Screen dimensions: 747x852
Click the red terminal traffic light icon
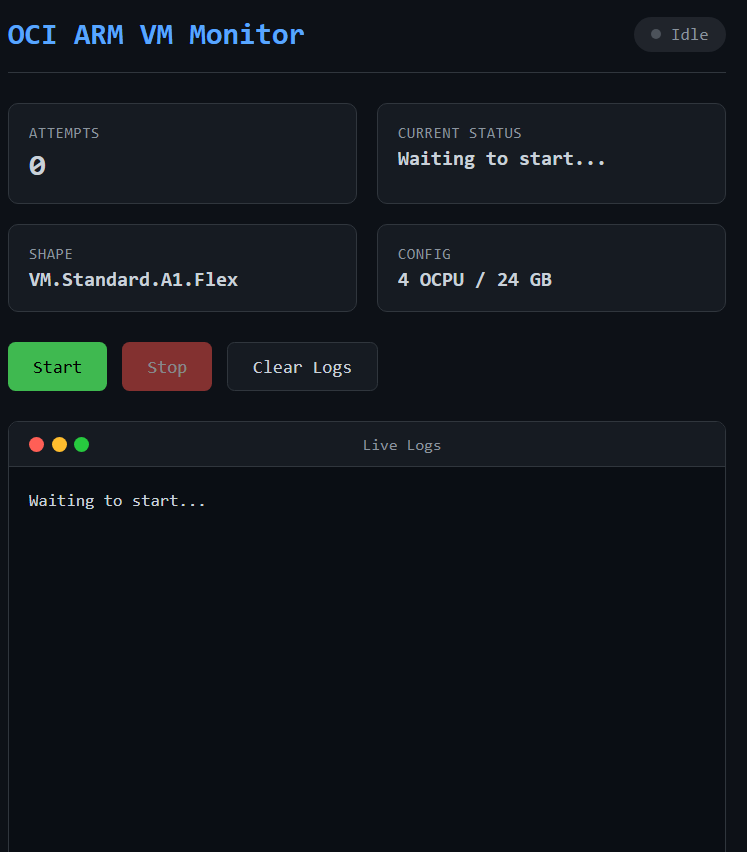[x=36, y=444]
